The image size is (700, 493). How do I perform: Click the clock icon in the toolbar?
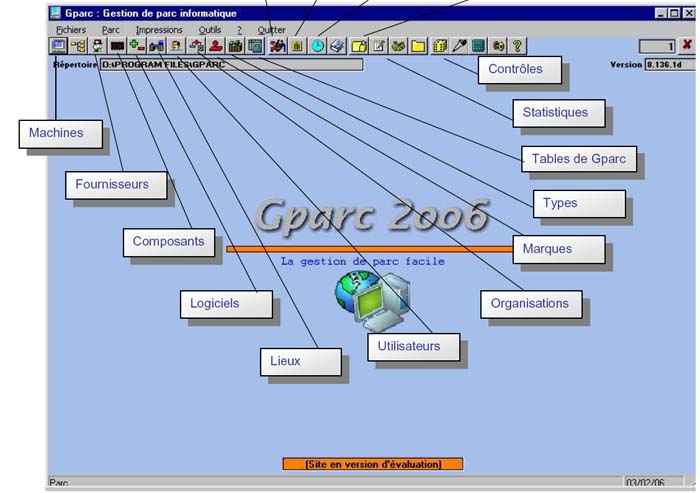click(317, 46)
